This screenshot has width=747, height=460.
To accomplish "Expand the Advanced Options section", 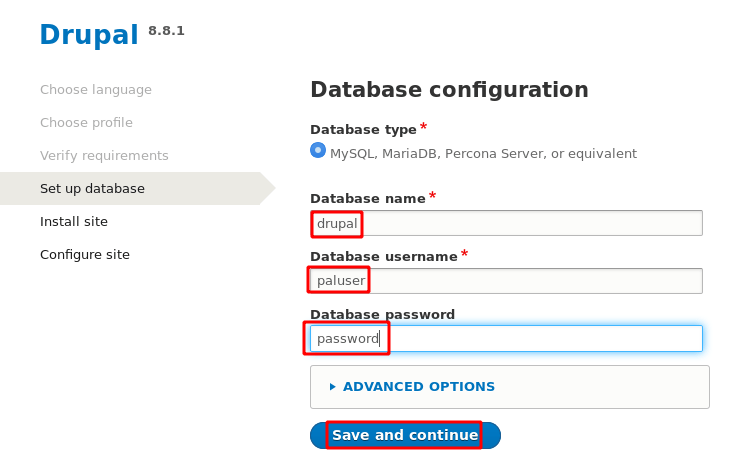I will [412, 387].
